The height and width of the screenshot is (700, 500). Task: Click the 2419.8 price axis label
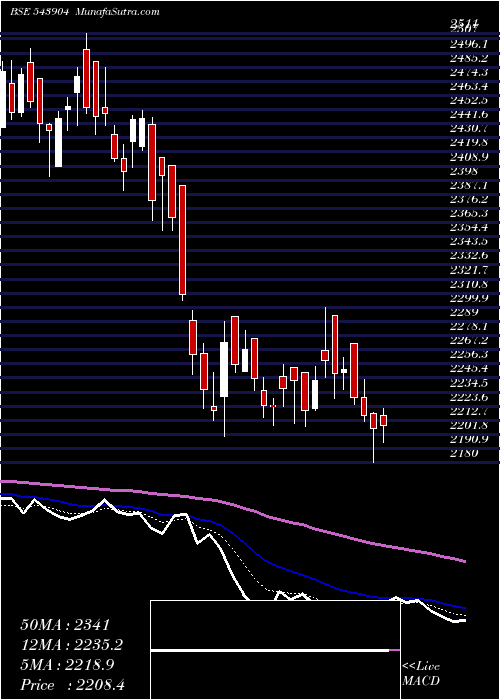tap(469, 143)
